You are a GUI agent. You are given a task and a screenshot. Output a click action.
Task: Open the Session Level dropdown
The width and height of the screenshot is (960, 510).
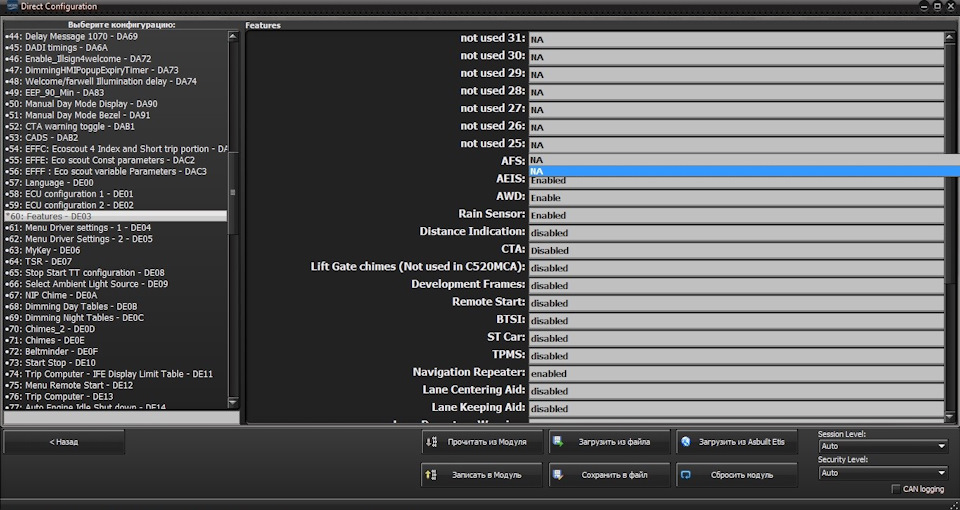[x=883, y=446]
